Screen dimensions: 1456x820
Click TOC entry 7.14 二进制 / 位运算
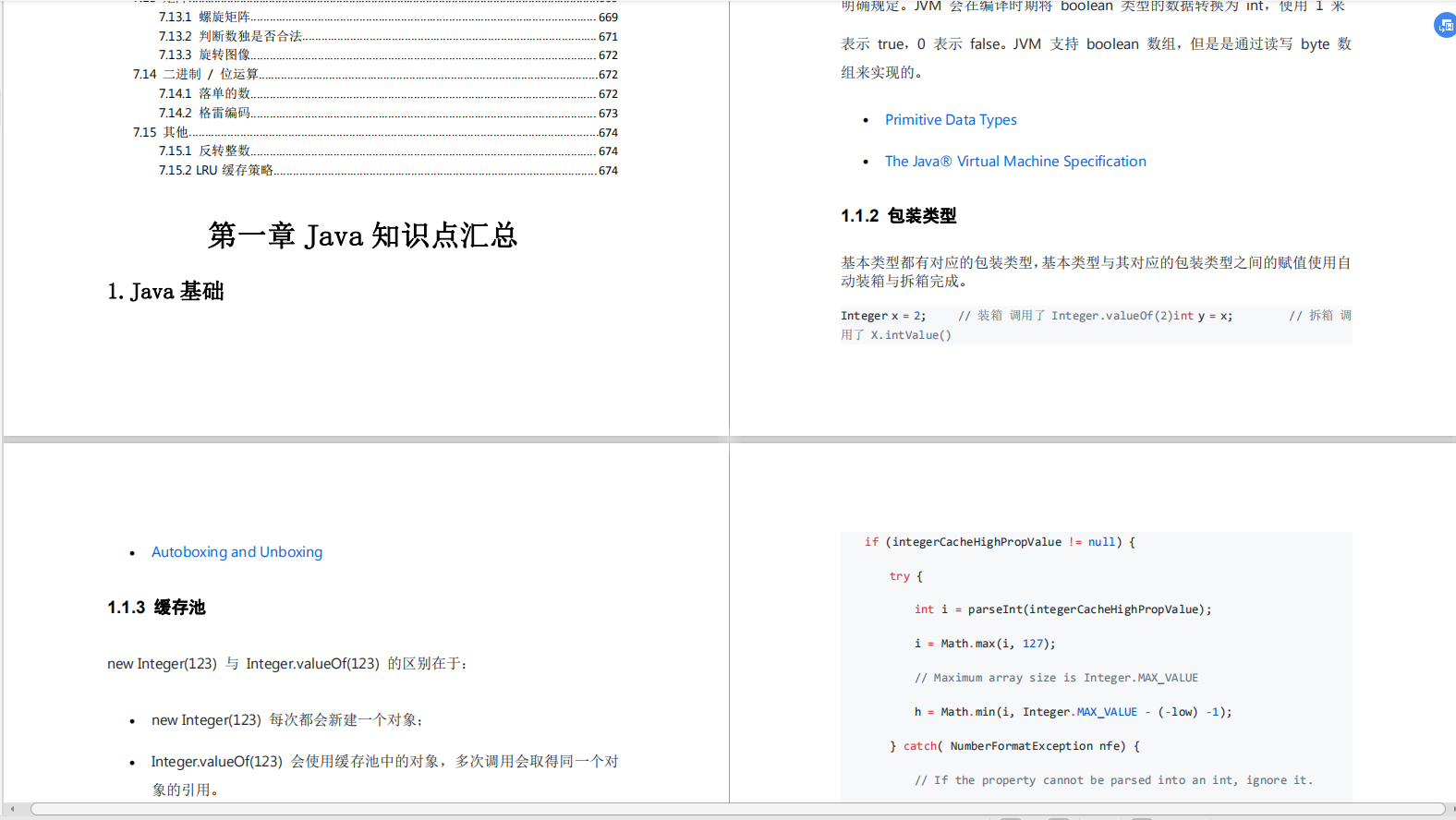coord(375,74)
